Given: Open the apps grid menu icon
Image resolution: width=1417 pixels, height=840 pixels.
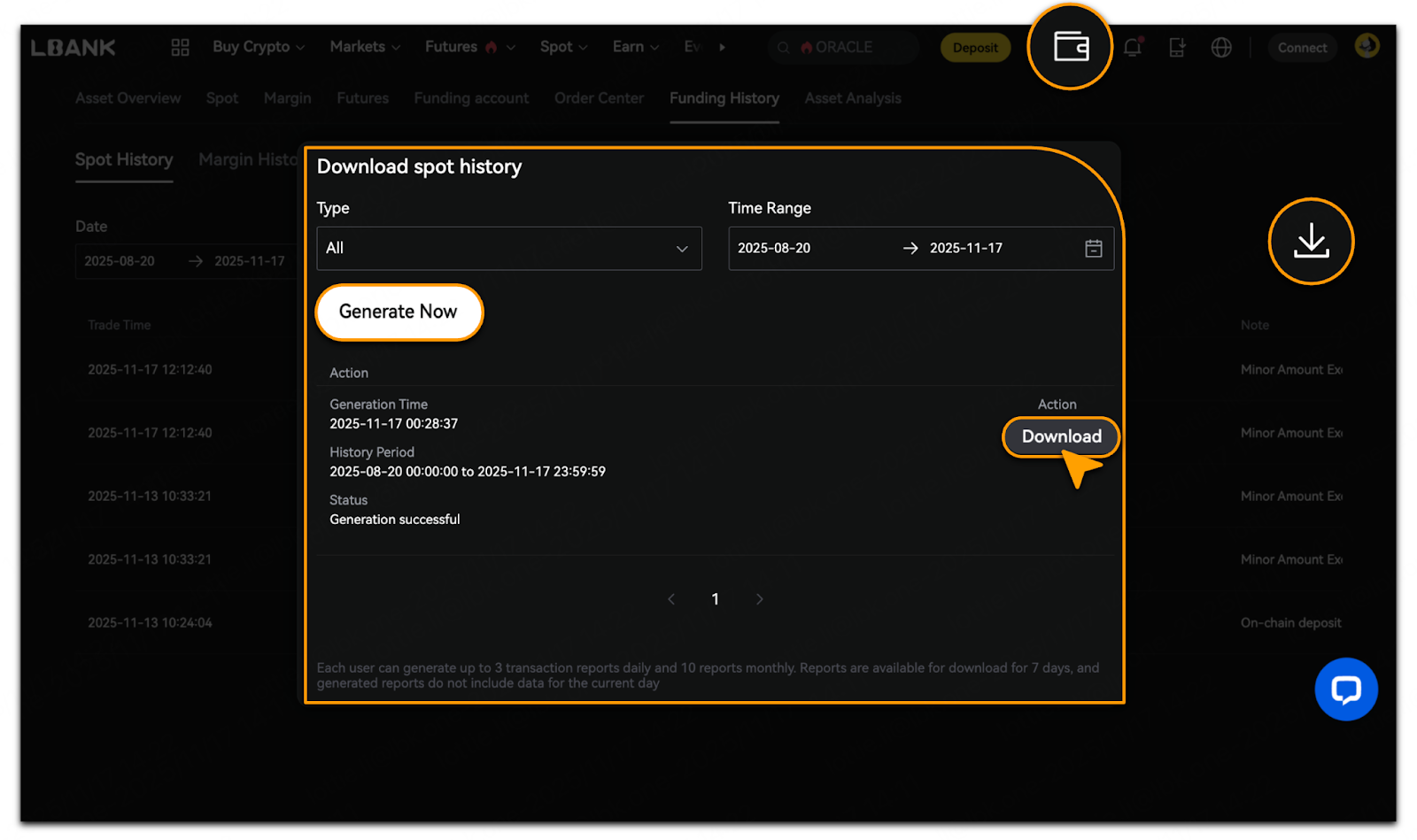Looking at the screenshot, I should 180,48.
